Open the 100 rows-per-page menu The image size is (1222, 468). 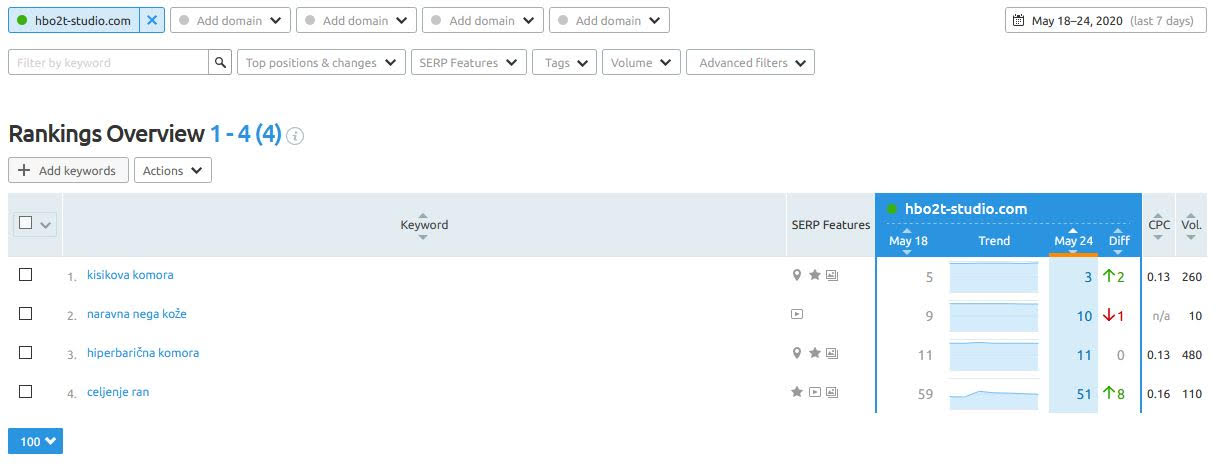point(35,441)
